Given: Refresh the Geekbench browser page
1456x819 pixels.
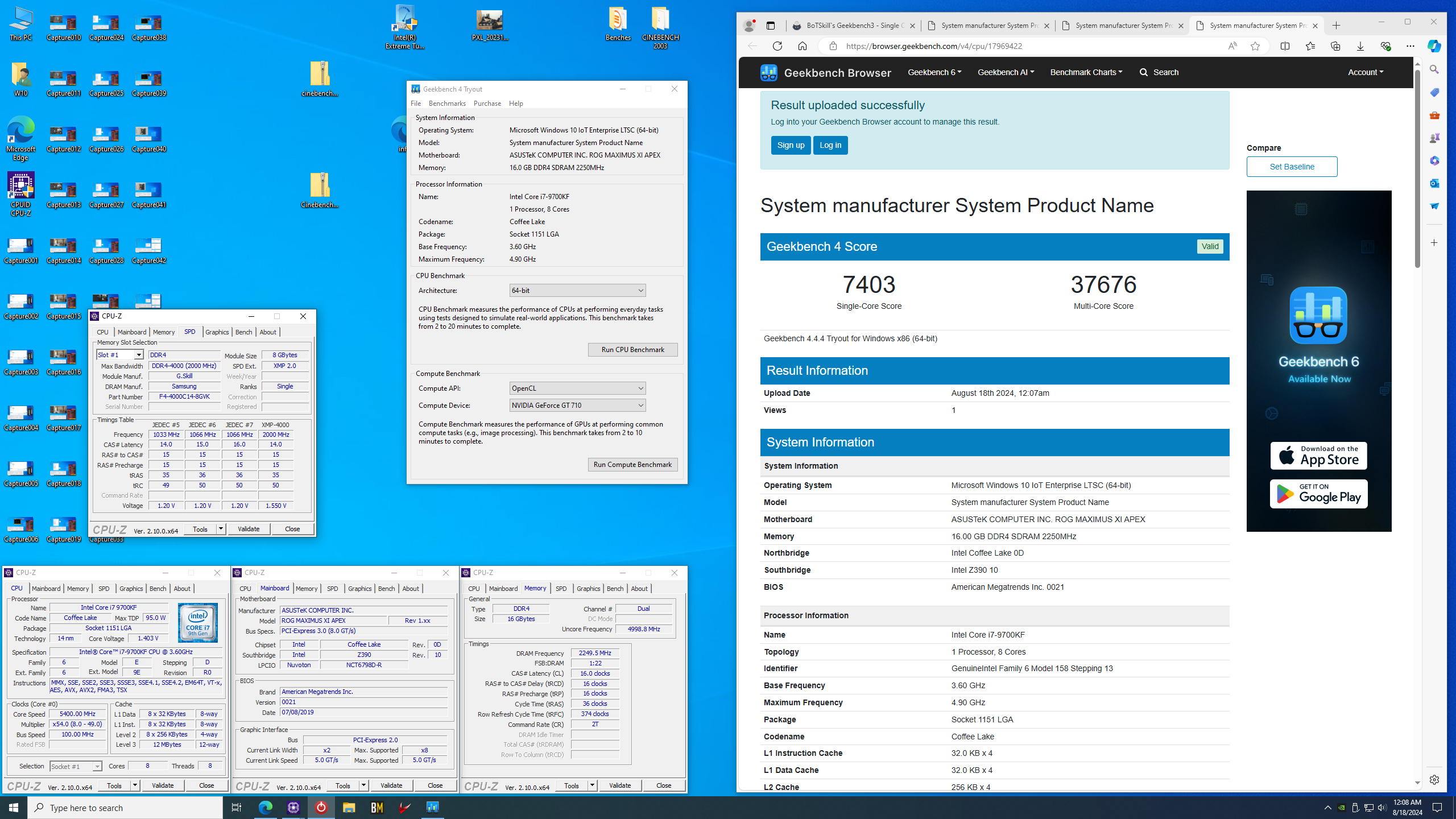Looking at the screenshot, I should [777, 46].
